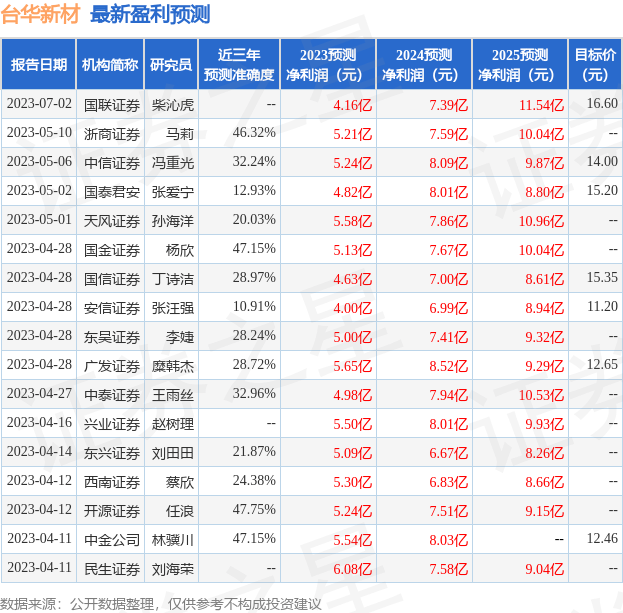Click the 目标价 column header
623x613 pixels.
pyautogui.click(x=595, y=65)
